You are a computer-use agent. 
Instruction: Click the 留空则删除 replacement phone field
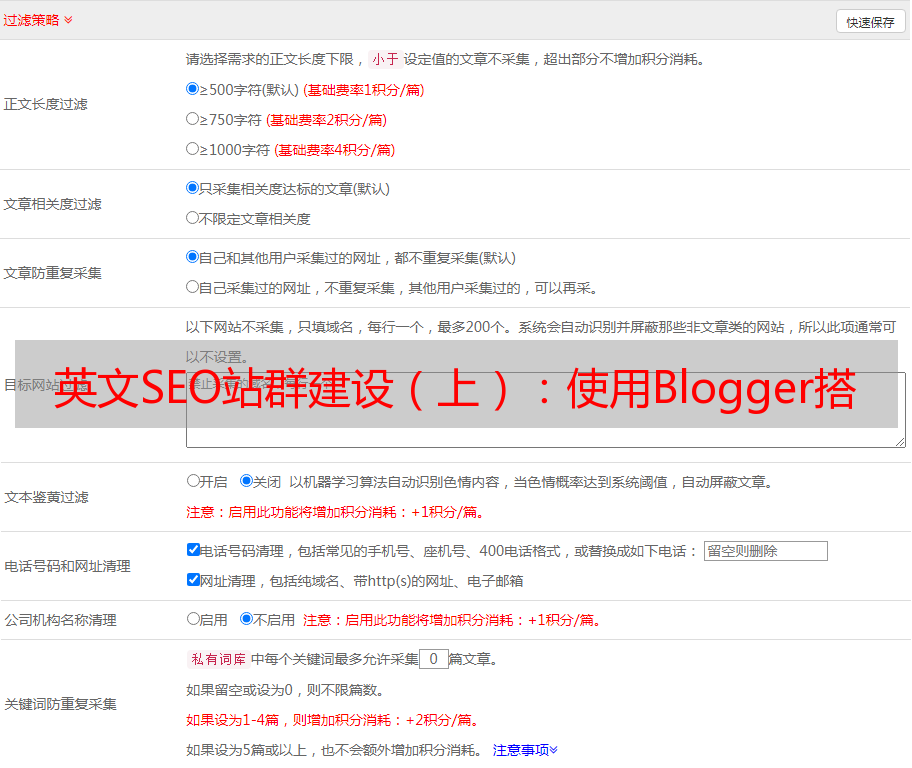[x=765, y=551]
